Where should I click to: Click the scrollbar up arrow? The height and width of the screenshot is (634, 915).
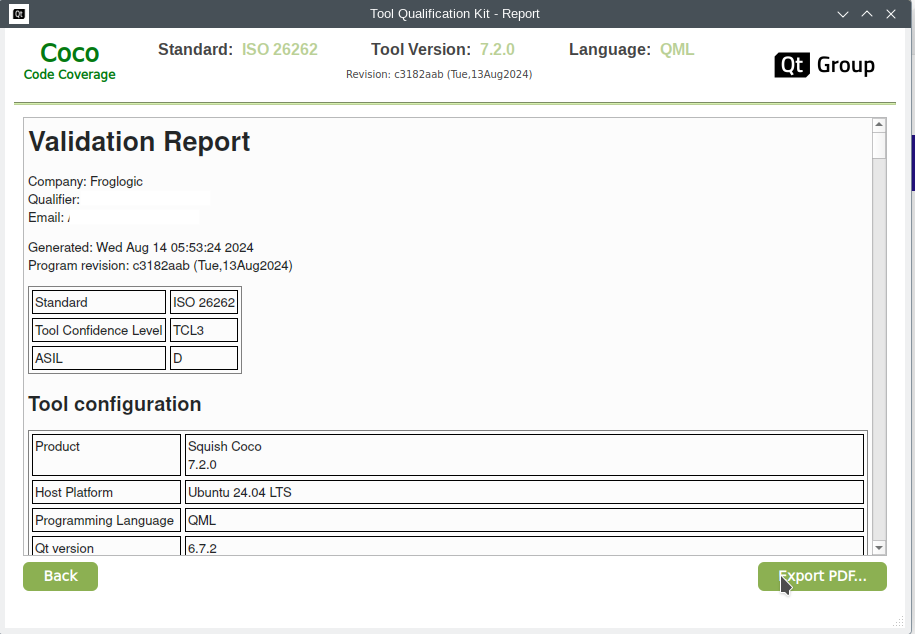pyautogui.click(x=879, y=126)
